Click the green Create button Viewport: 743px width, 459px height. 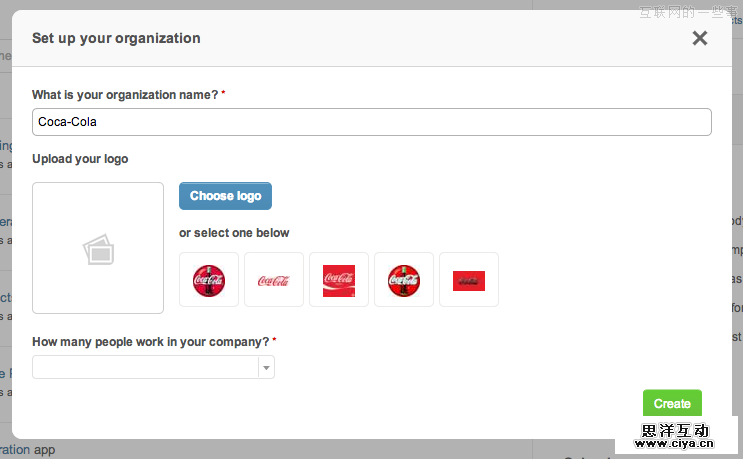point(672,404)
